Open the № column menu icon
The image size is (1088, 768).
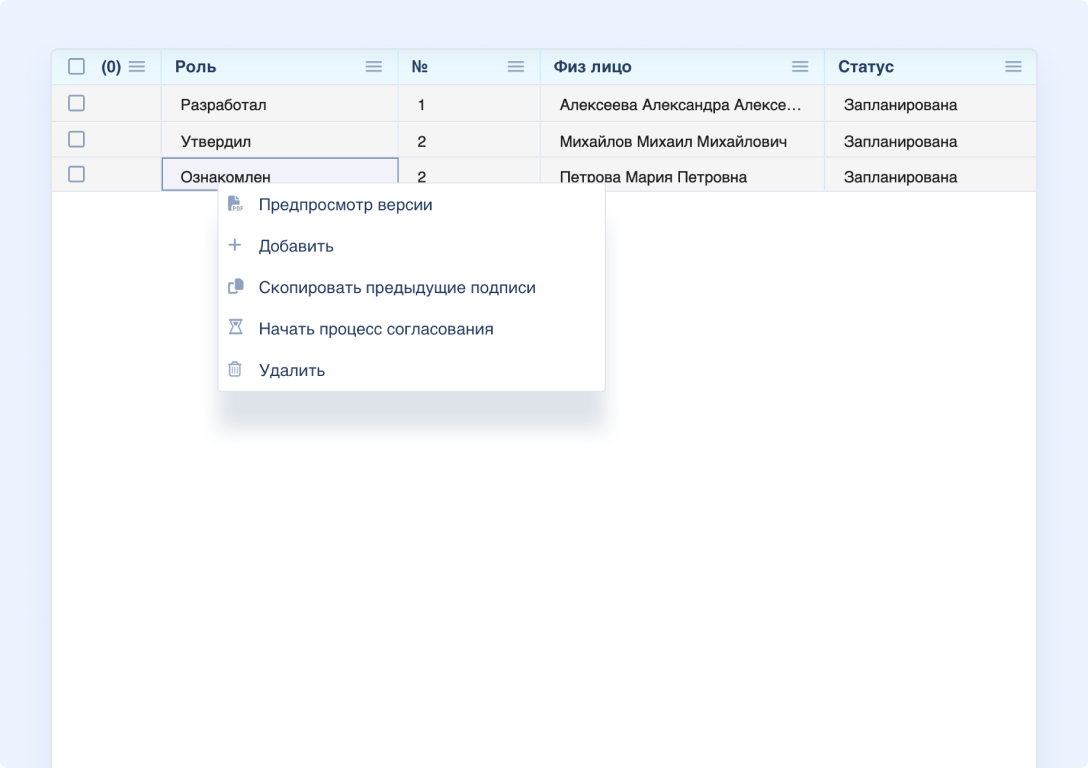tap(516, 67)
